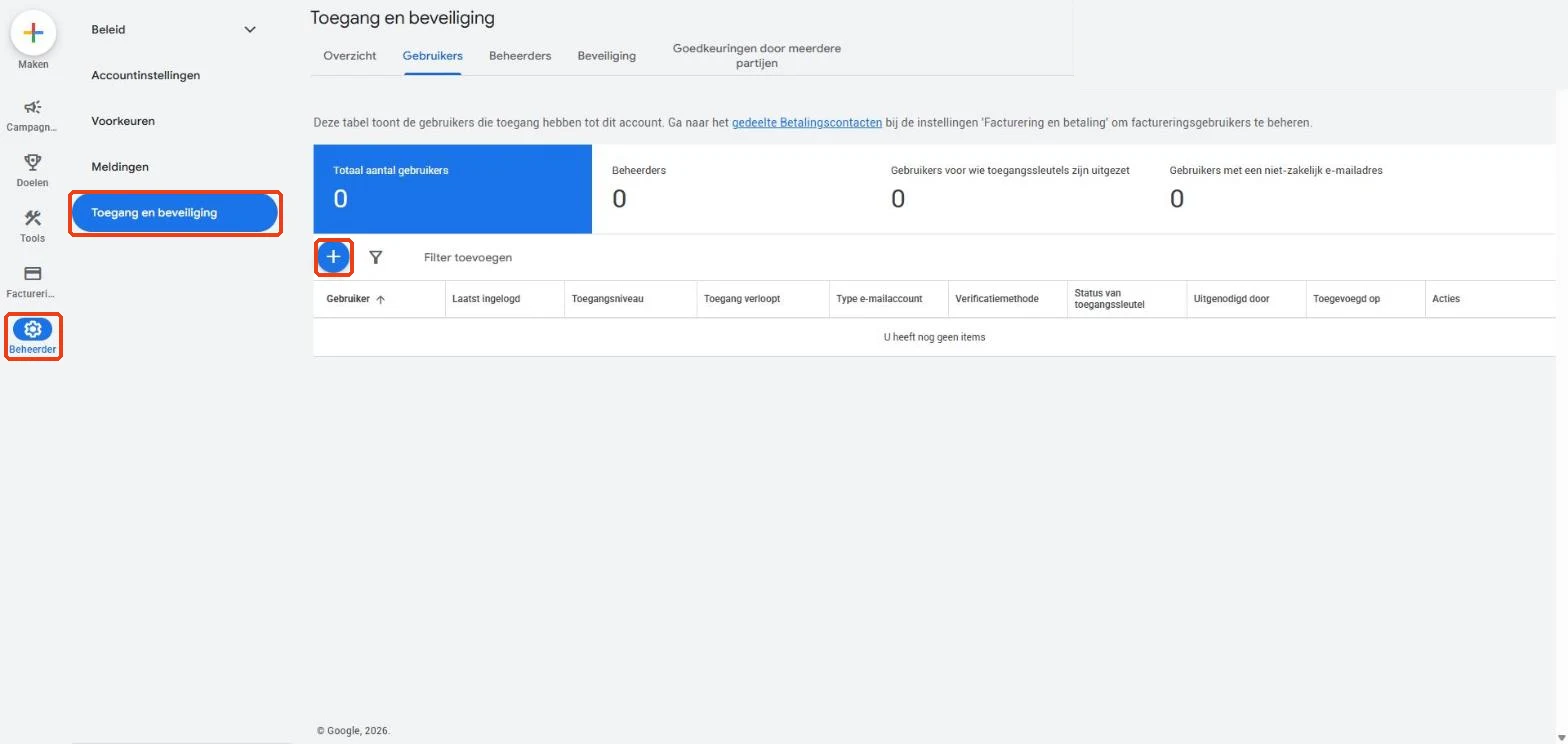Click Type e-mailaccount column header
The height and width of the screenshot is (744, 1568).
click(x=879, y=299)
